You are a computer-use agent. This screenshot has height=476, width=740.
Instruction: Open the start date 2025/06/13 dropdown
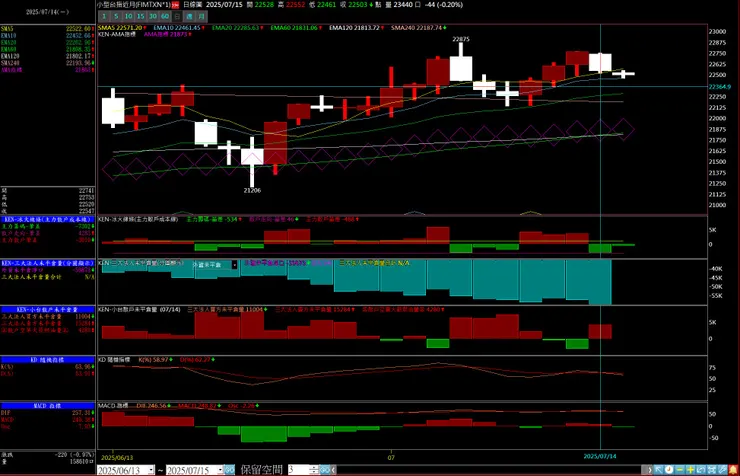151,470
